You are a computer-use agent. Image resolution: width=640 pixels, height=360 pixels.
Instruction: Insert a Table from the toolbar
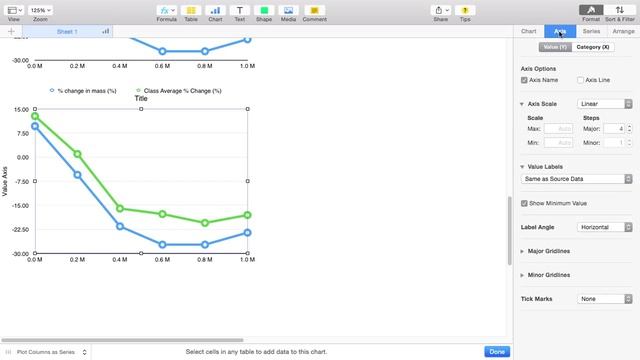click(x=191, y=11)
